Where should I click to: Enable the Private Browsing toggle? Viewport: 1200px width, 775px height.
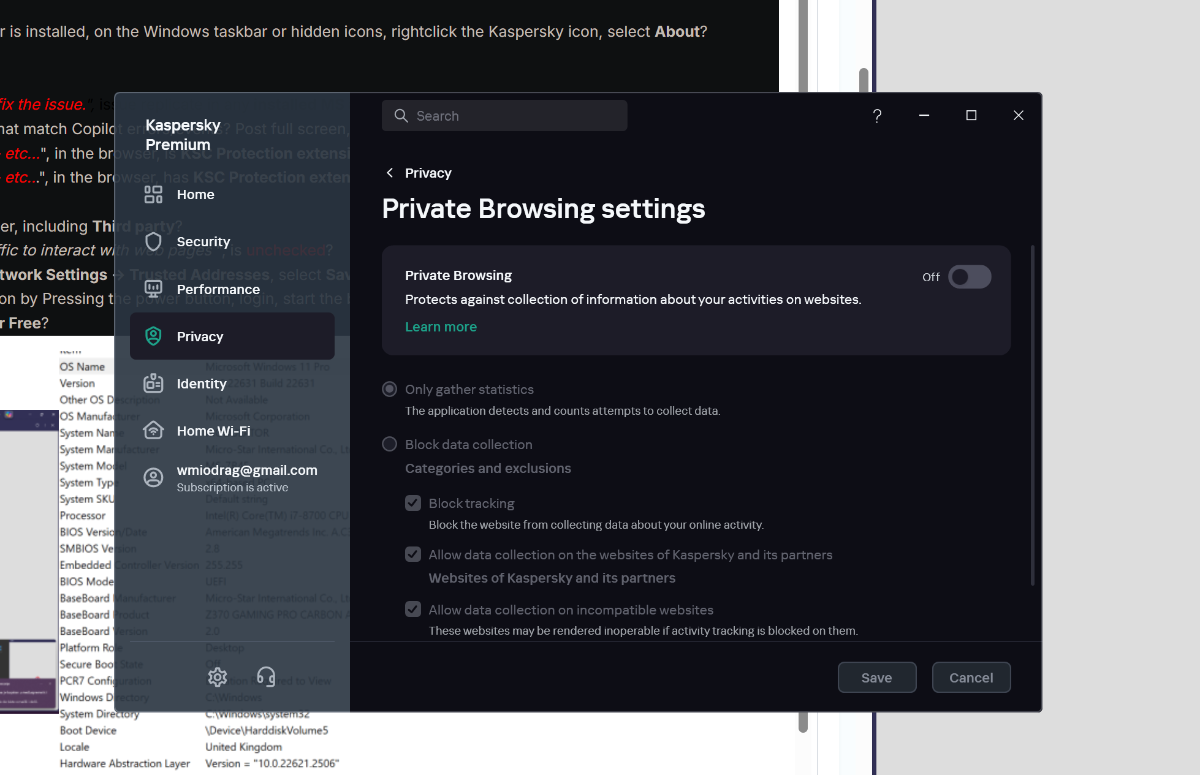[x=969, y=277]
